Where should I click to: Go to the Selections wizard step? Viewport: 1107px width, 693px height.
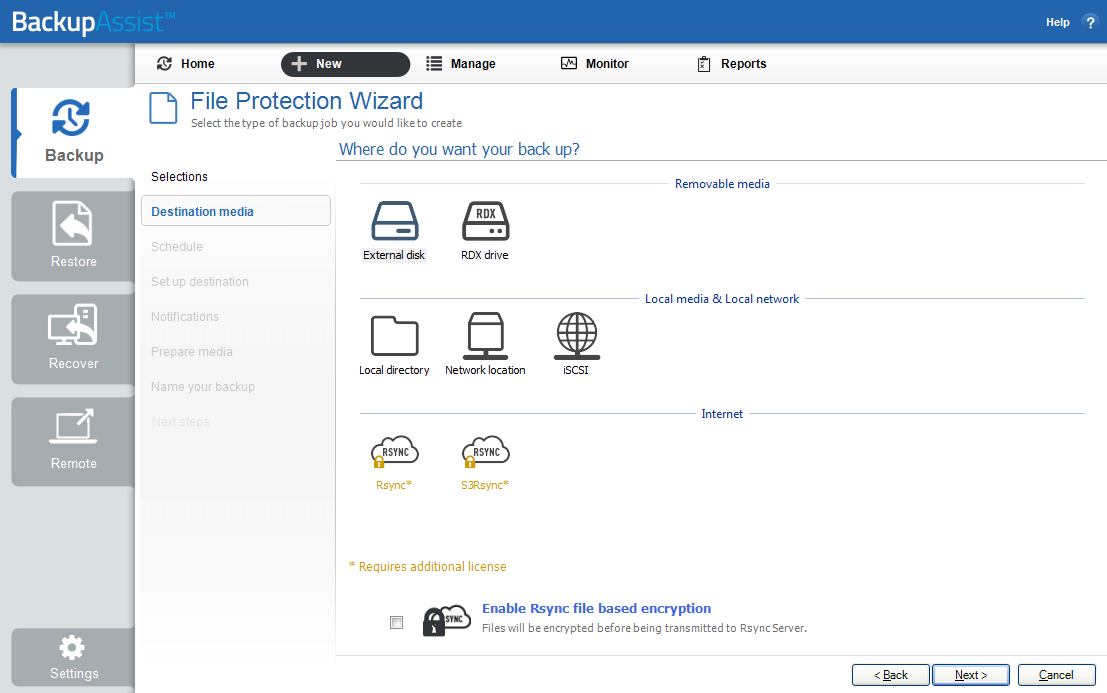click(x=179, y=176)
